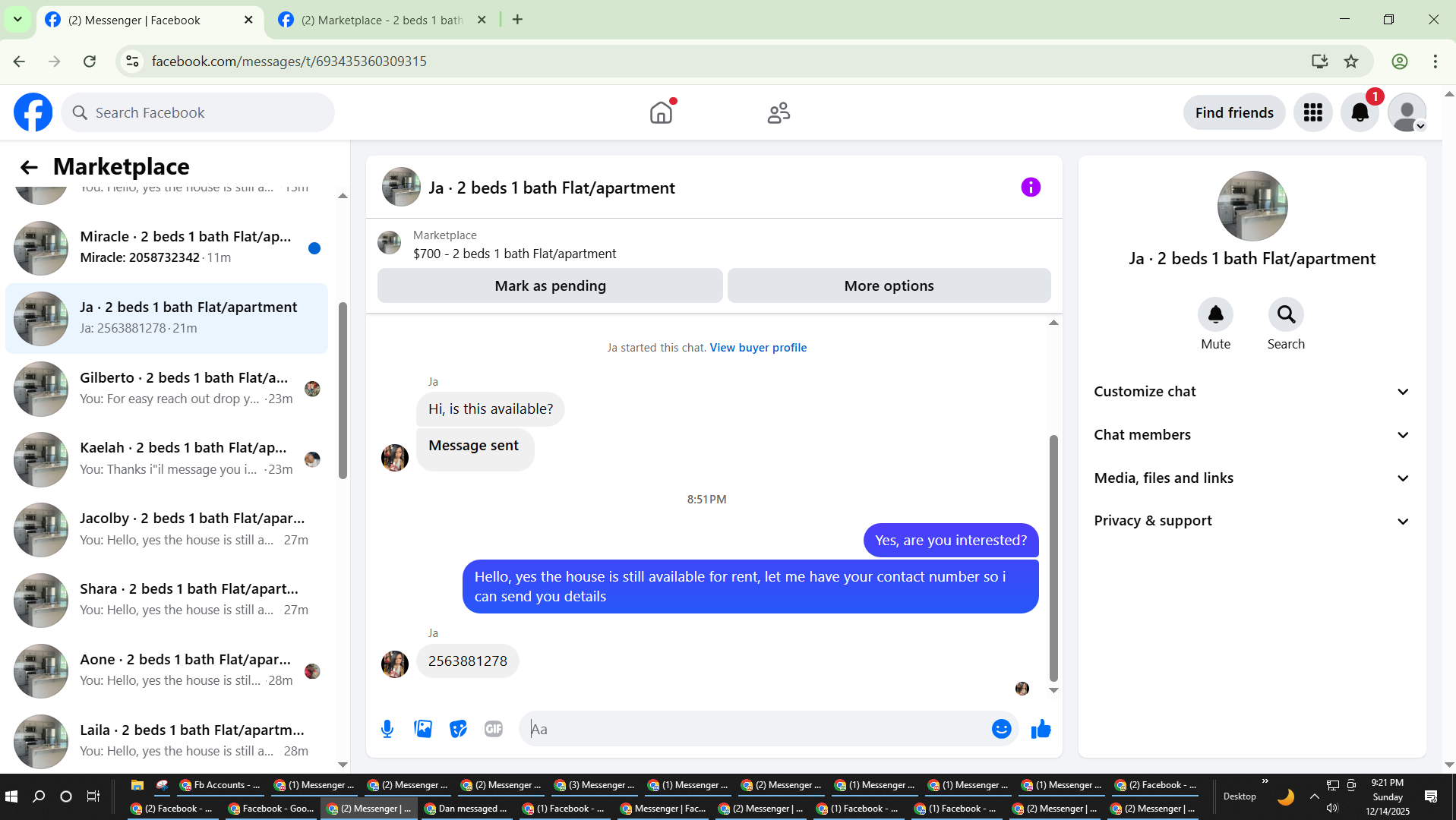Expand Media, files and links section
Screen dimensions: 1456x820
[x=1251, y=478]
